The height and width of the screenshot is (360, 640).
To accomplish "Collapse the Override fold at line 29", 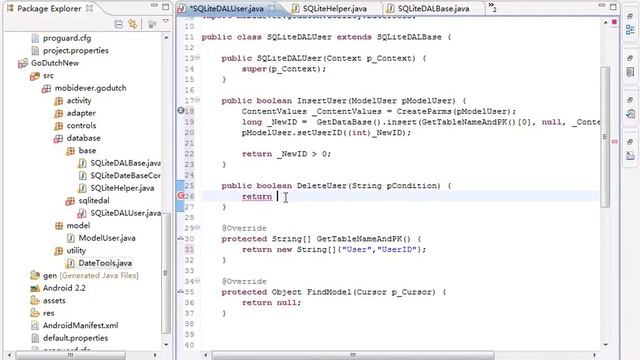I will point(198,227).
